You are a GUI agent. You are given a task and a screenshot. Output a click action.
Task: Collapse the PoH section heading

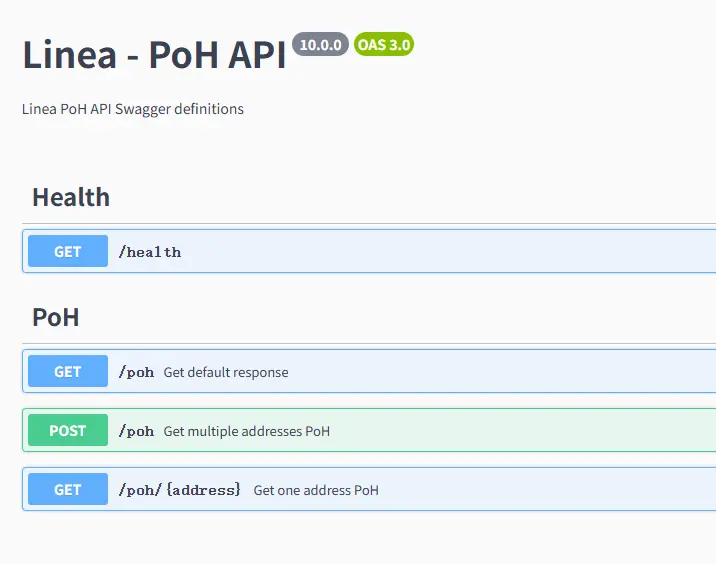[56, 317]
